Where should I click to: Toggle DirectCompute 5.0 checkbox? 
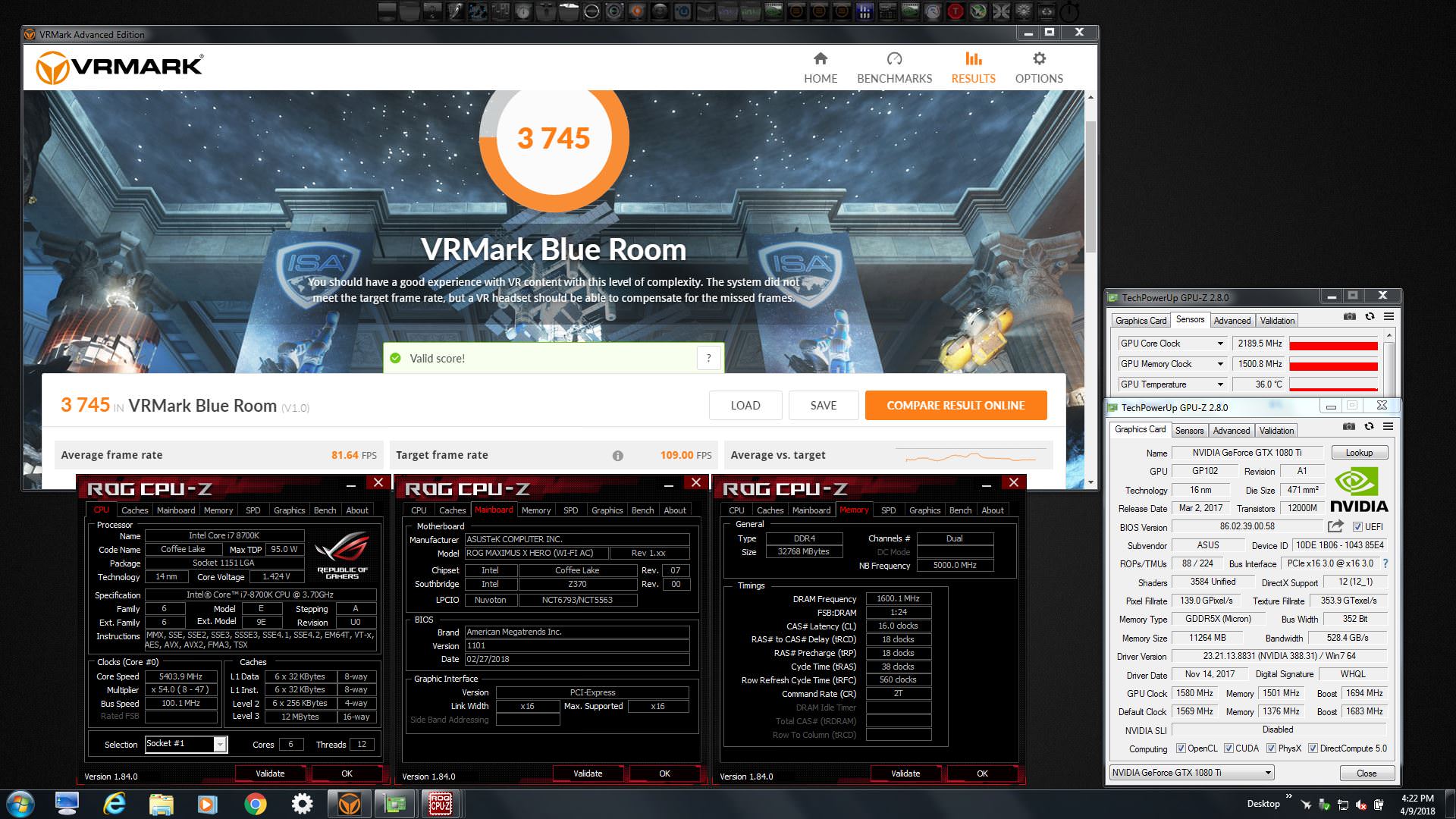click(x=1313, y=748)
